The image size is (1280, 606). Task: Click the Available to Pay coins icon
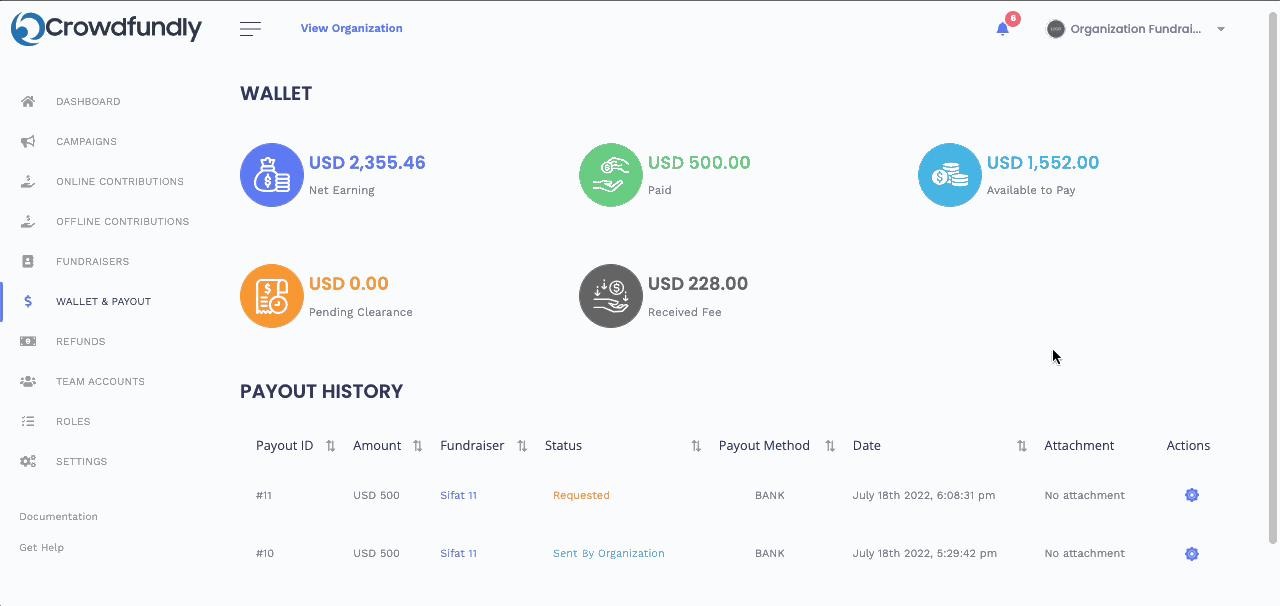point(950,175)
